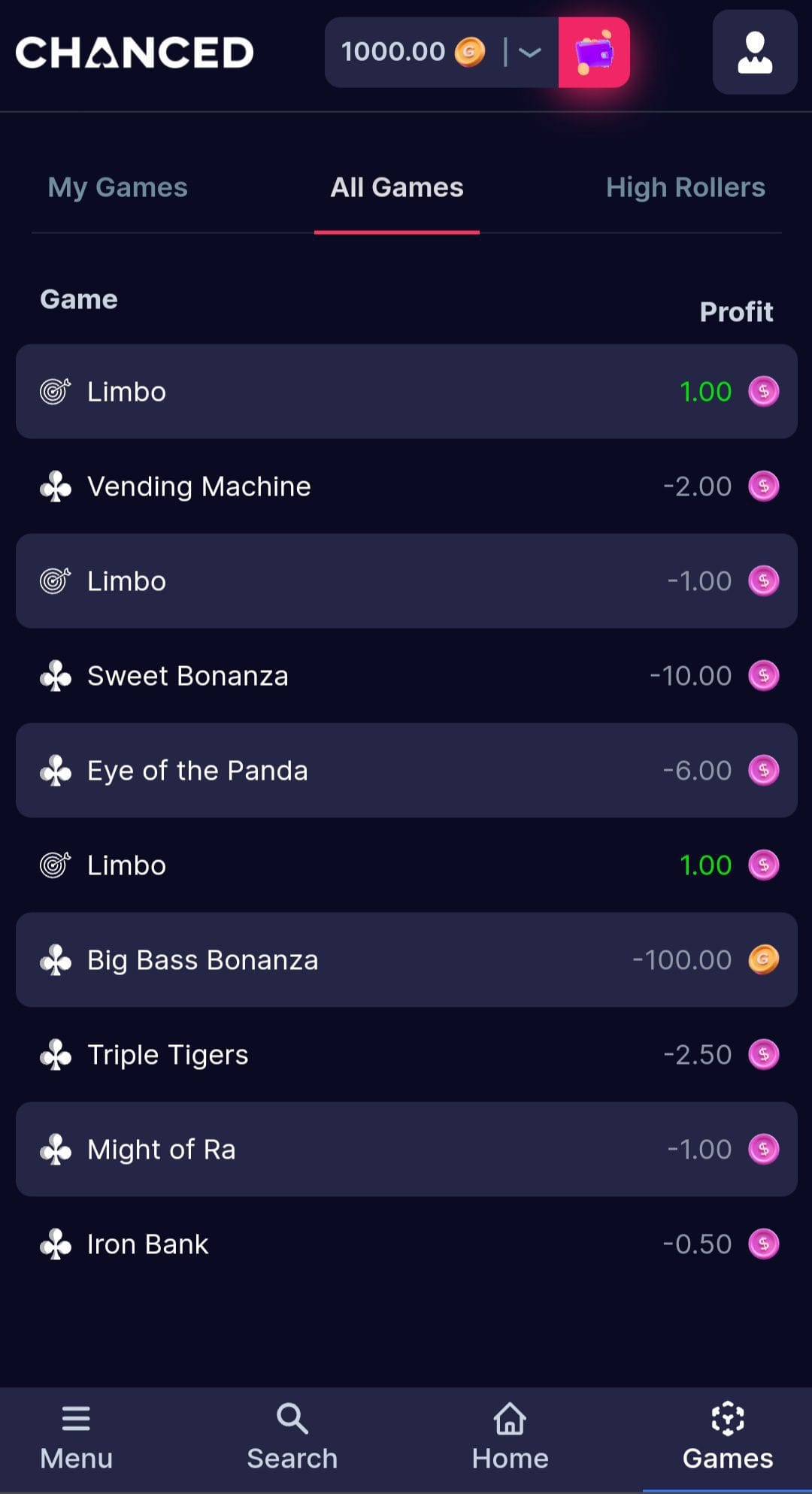Click the 1000.00 balance display
This screenshot has width=812, height=1494.
pyautogui.click(x=393, y=52)
